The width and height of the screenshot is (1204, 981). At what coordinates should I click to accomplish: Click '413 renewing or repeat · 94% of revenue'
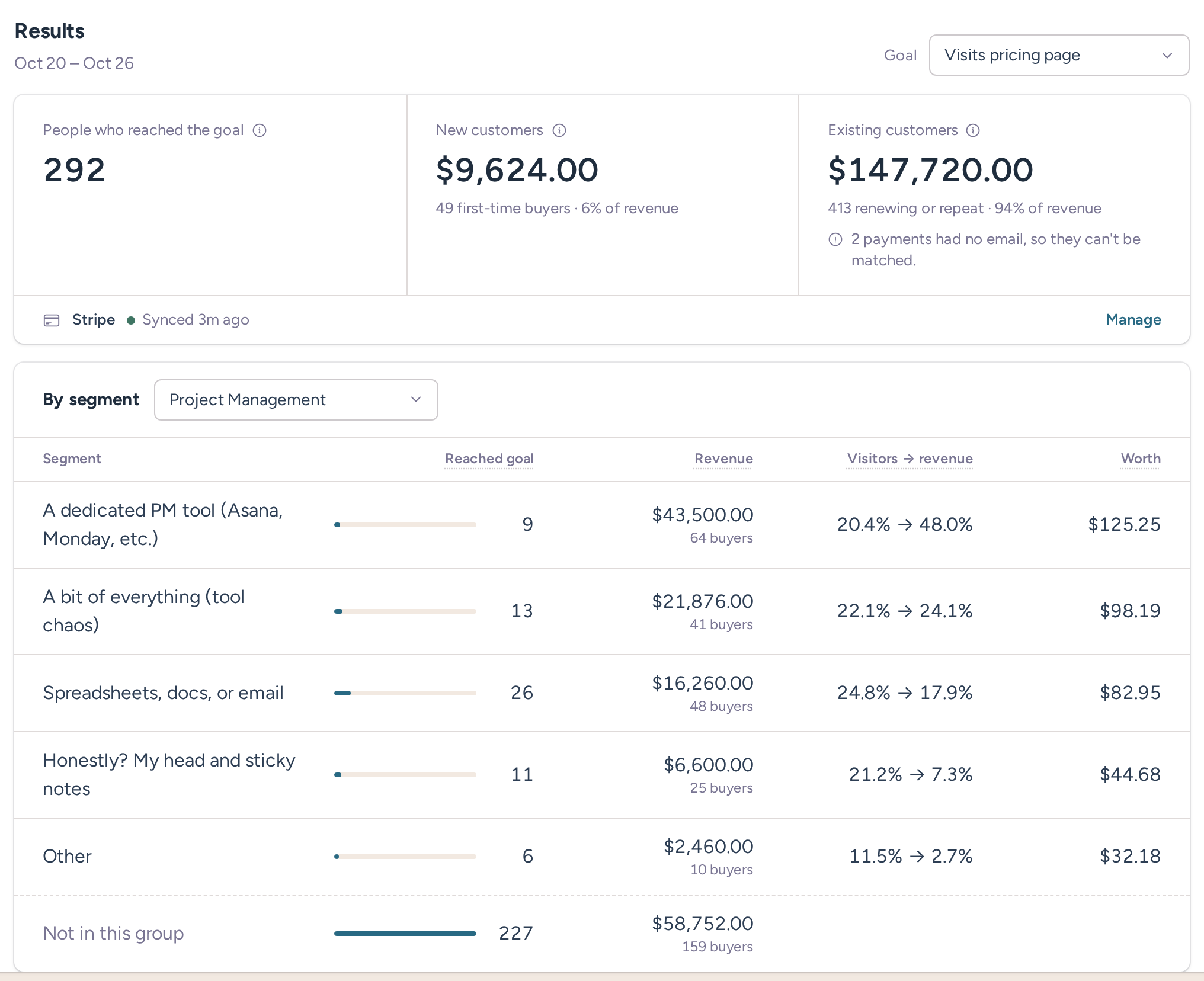(965, 209)
